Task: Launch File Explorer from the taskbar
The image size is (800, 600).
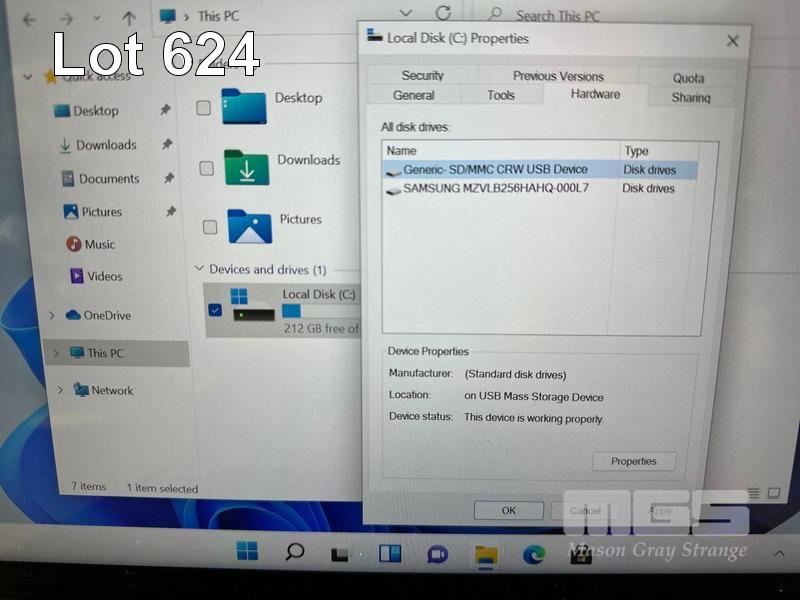Action: (x=486, y=554)
